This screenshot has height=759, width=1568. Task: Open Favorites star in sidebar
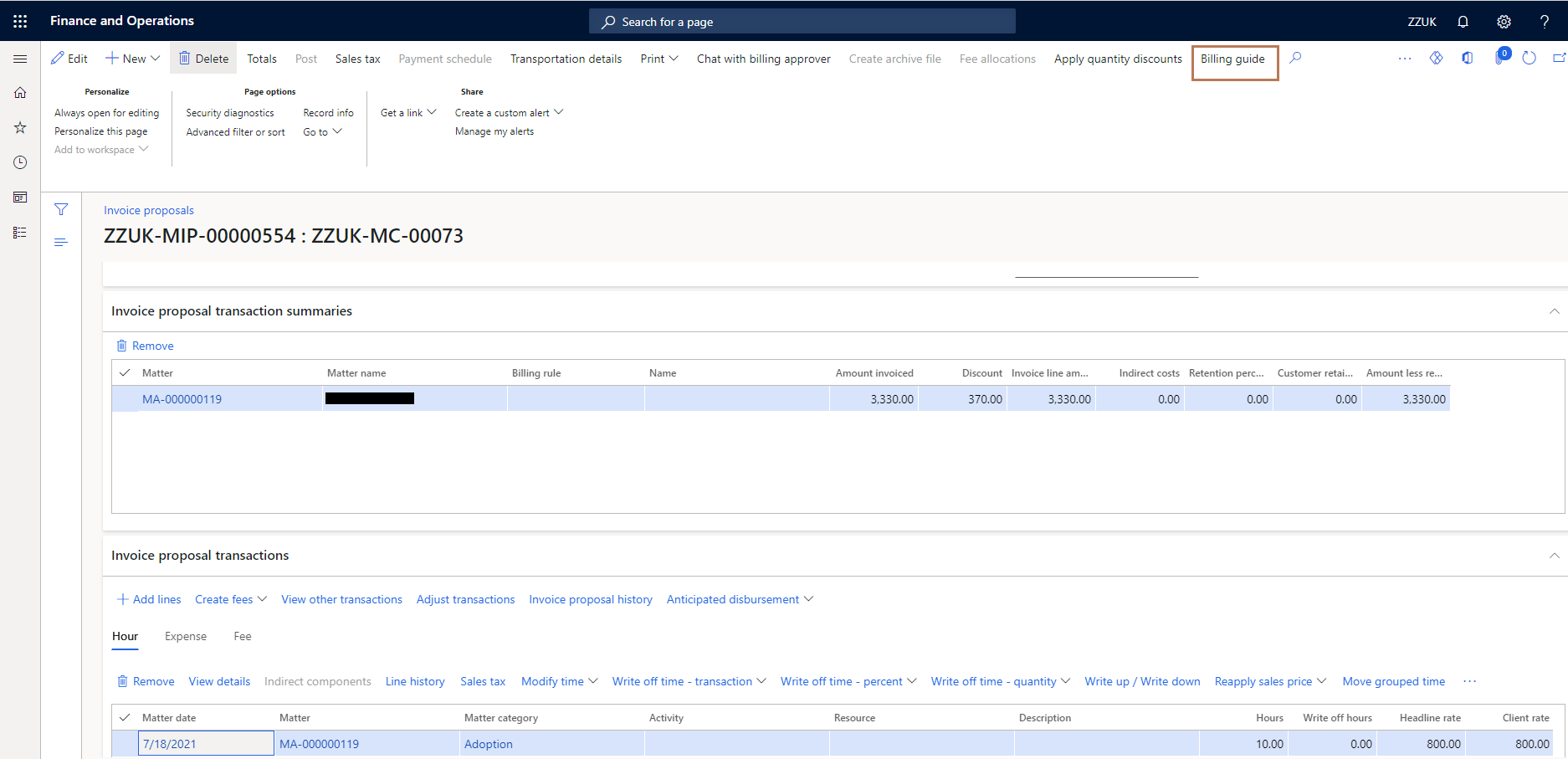tap(20, 127)
